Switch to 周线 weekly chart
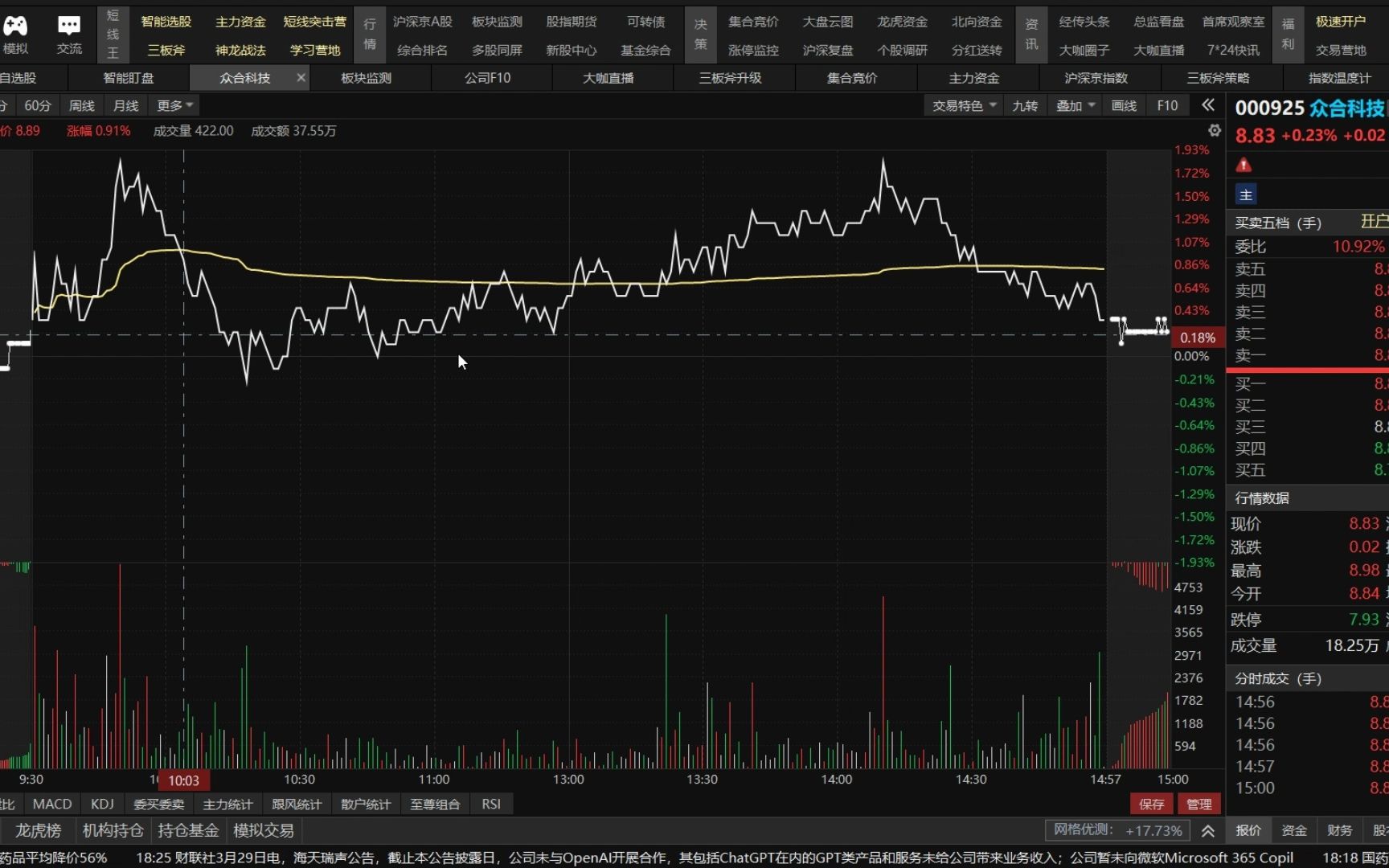The image size is (1389, 868). 81,105
